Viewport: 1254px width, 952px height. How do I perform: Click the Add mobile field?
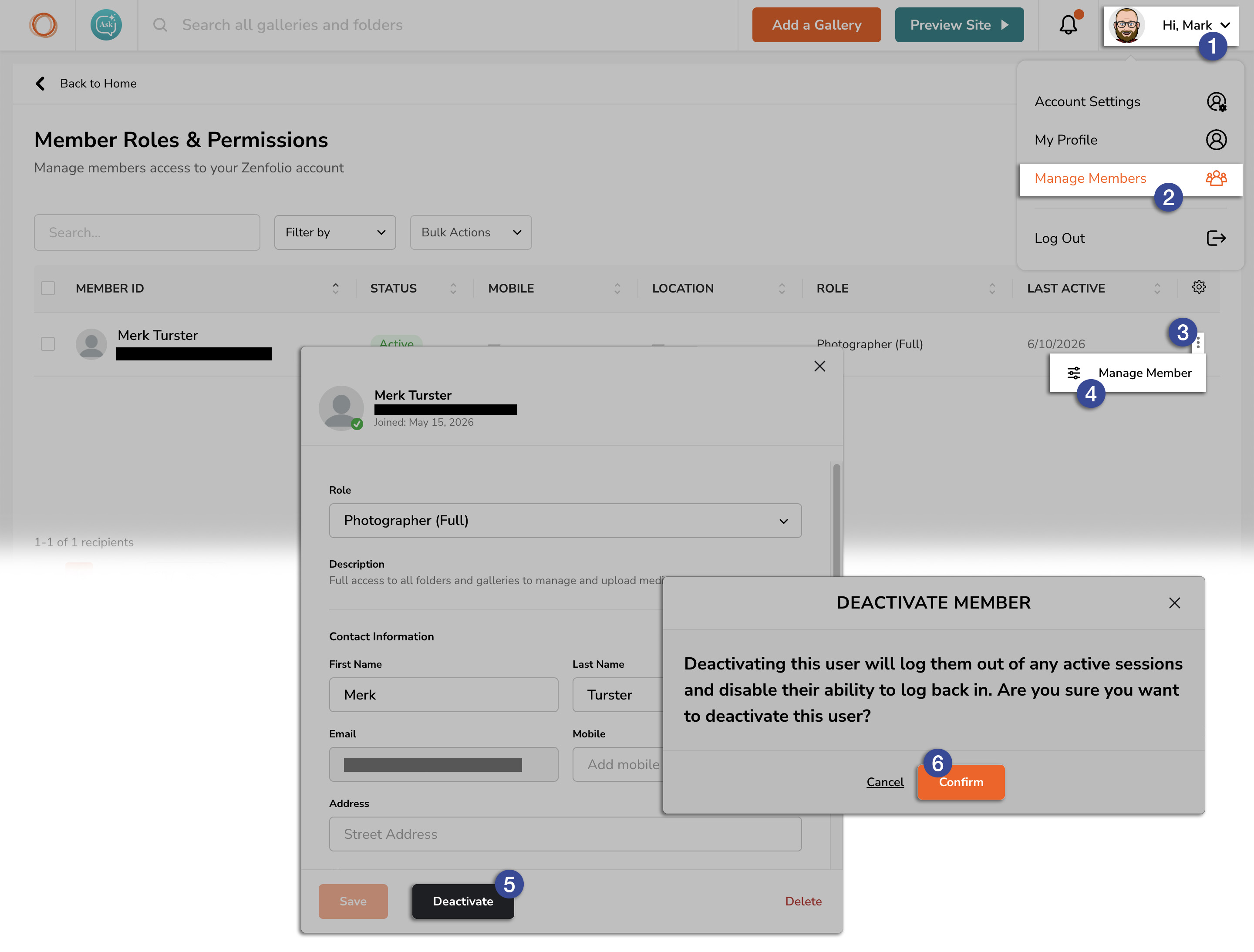618,765
